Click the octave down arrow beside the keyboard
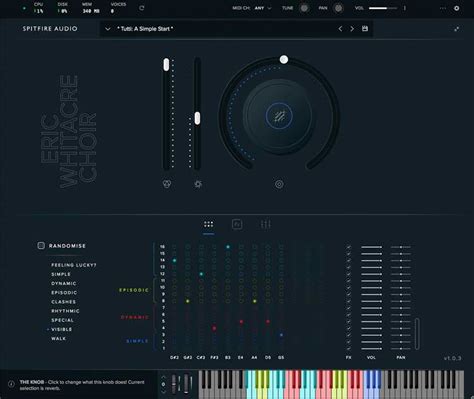This screenshot has height=399, width=474. [163, 391]
